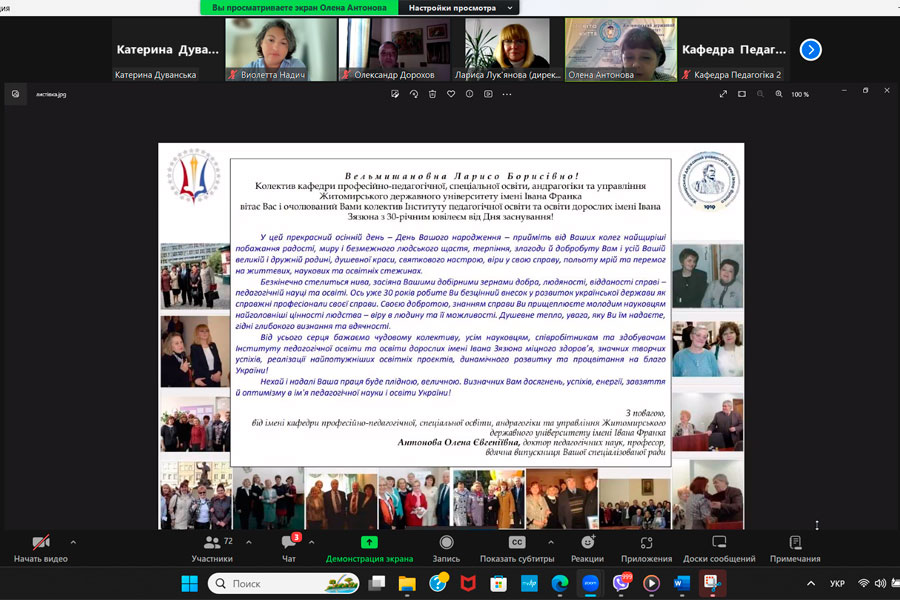
Task: Open volume control in system tray
Action: coord(880,583)
